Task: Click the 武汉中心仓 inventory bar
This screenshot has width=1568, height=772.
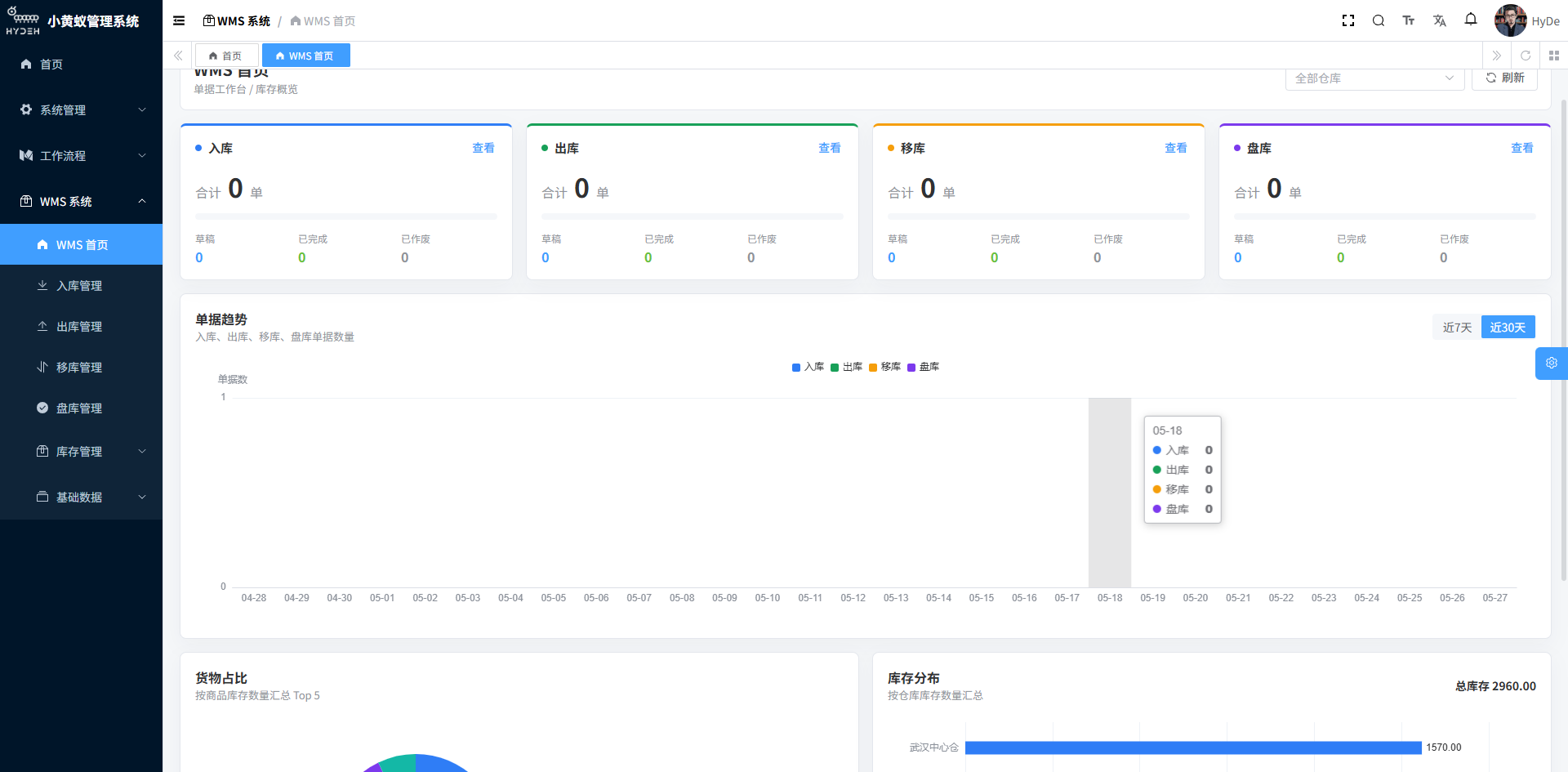Action: [x=1193, y=747]
